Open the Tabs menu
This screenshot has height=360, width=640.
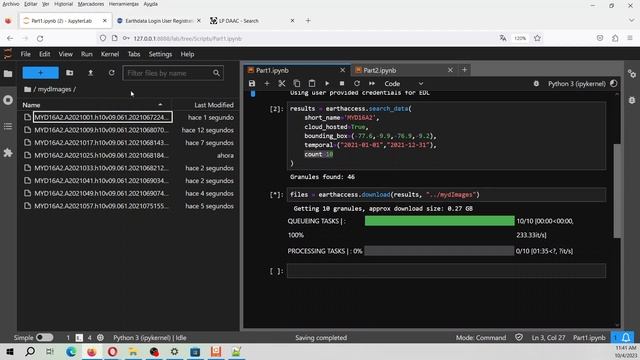[x=134, y=54]
